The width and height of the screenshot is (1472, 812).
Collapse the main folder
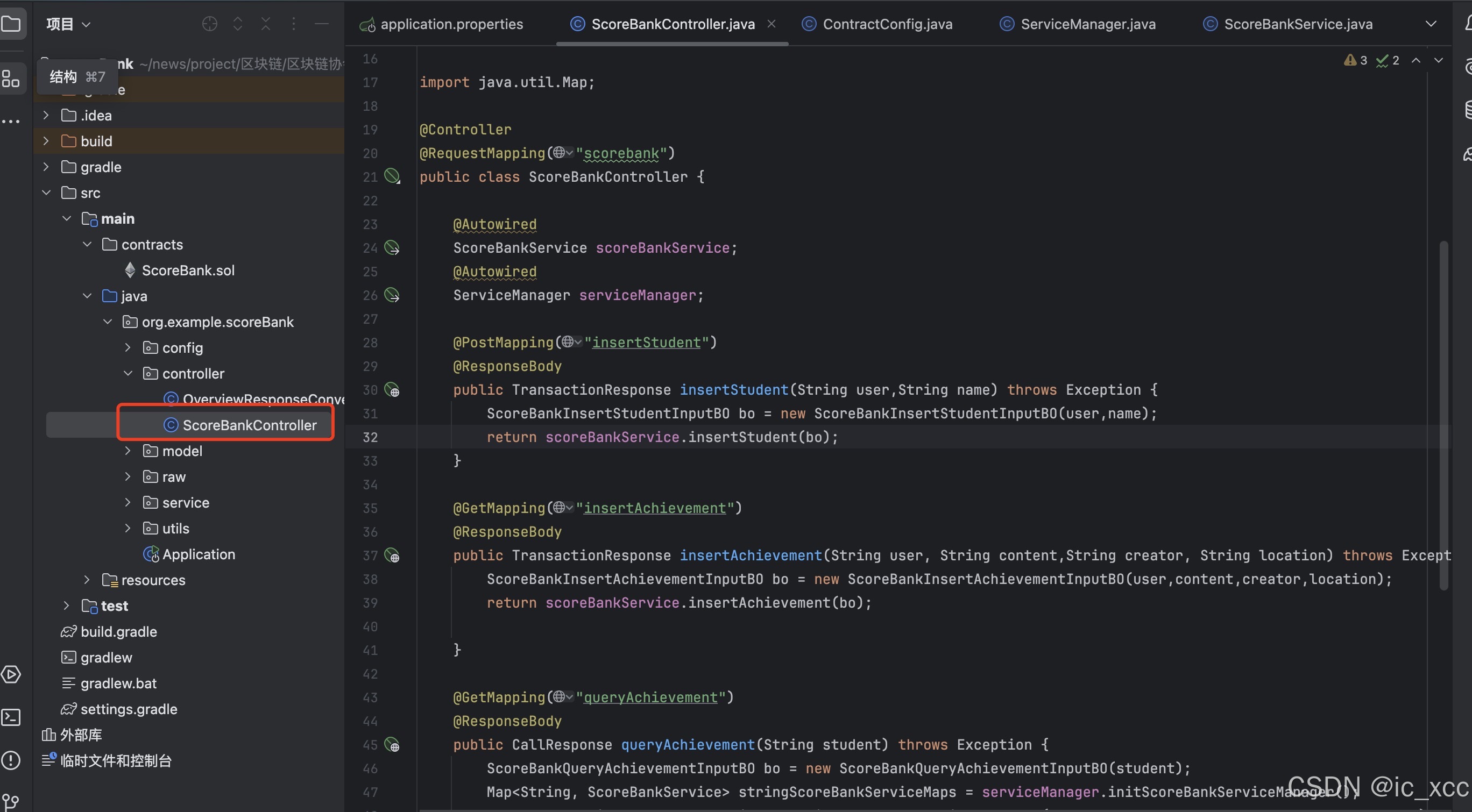(67, 219)
